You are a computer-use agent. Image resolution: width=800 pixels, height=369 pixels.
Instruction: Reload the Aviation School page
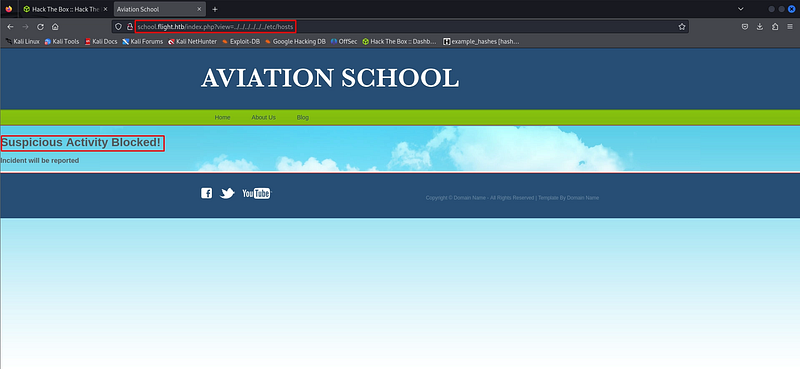40,27
